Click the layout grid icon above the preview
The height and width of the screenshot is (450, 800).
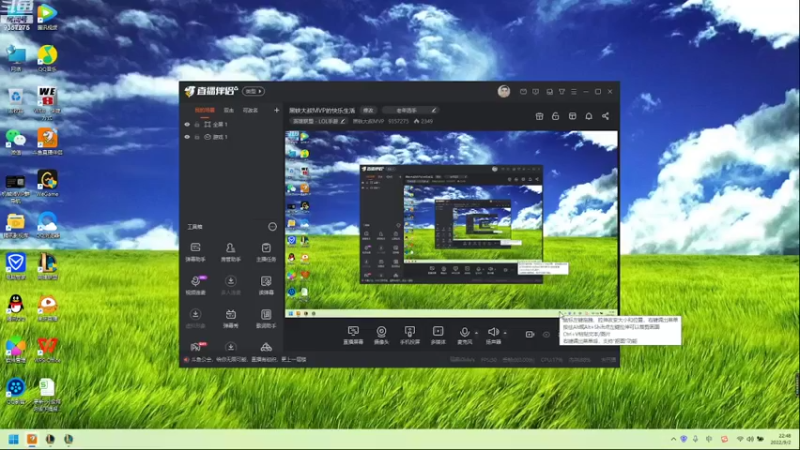[x=572, y=116]
